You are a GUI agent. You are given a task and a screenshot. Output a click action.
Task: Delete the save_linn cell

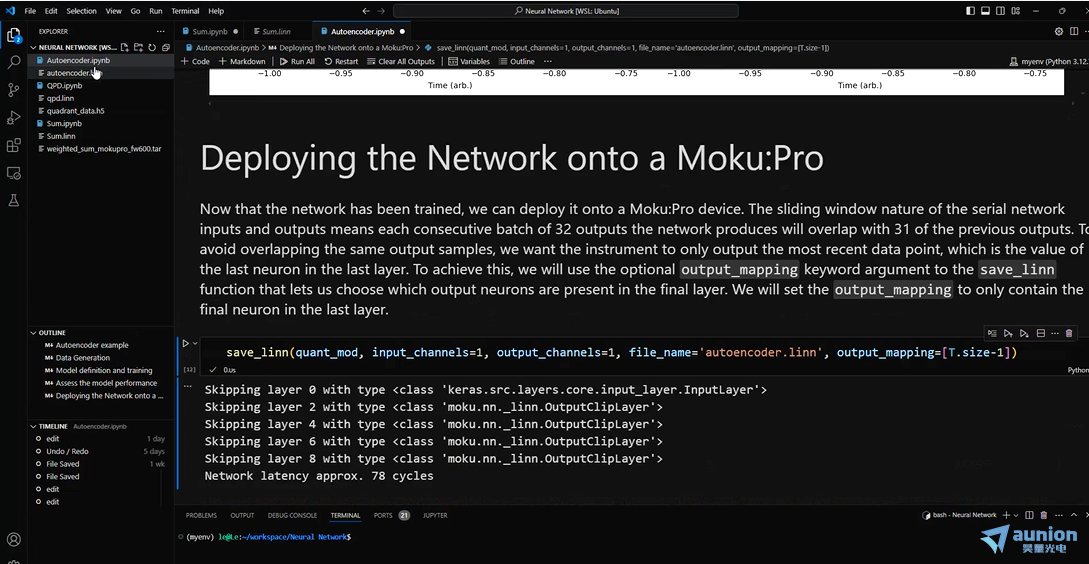[x=1068, y=333]
